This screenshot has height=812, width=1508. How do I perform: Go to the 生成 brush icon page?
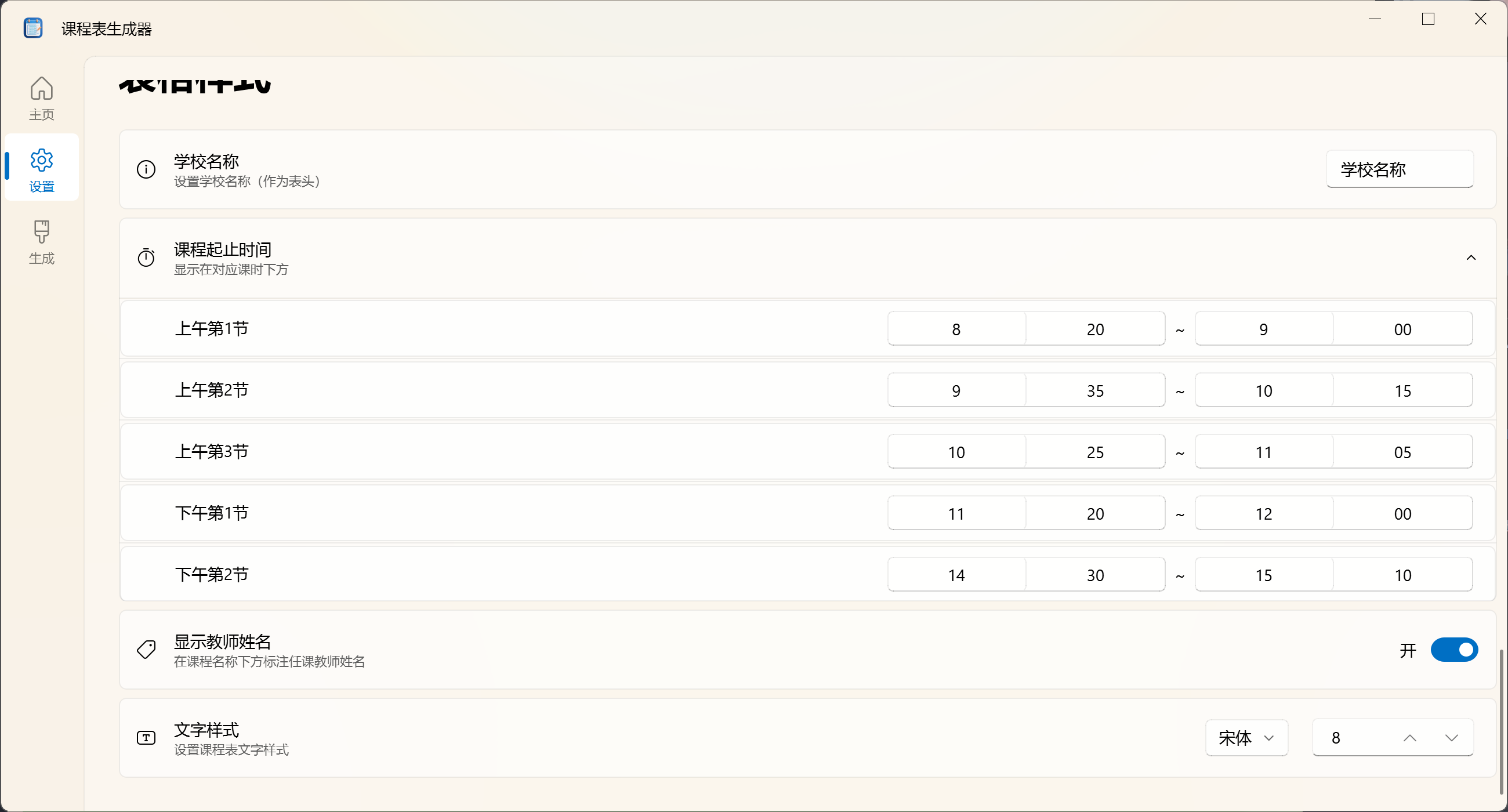pos(42,232)
